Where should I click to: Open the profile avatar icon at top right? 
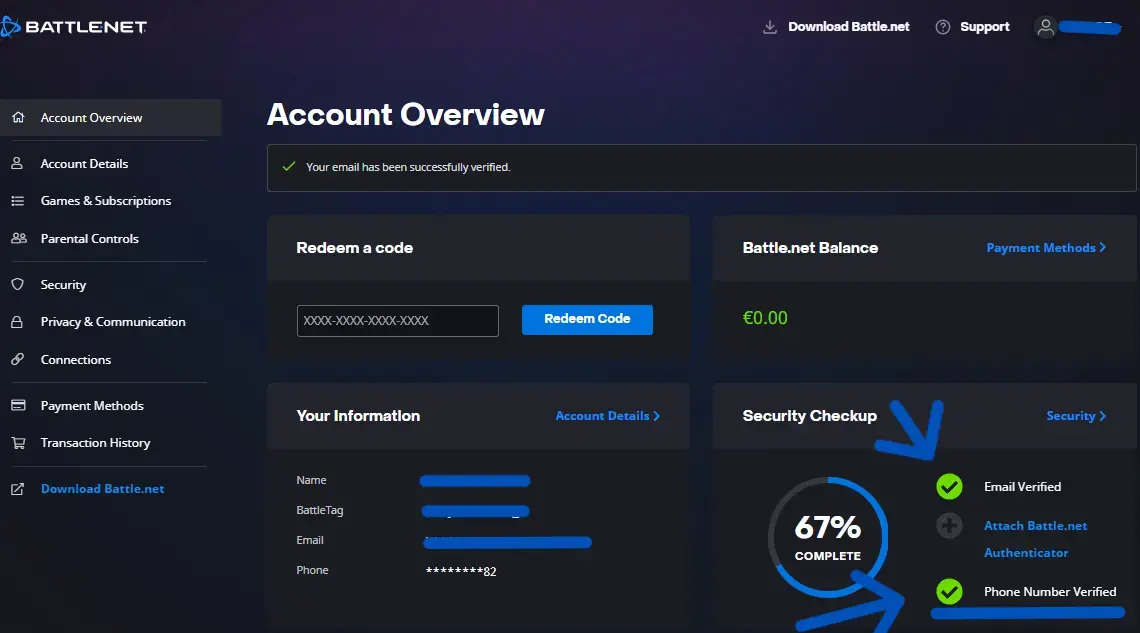pos(1045,27)
